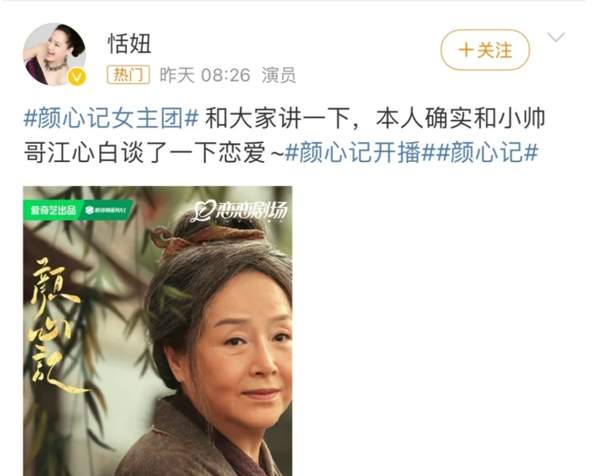Image resolution: width=600 pixels, height=476 pixels.
Task: Click the plus sign in the 关注 button
Action: pos(466,51)
